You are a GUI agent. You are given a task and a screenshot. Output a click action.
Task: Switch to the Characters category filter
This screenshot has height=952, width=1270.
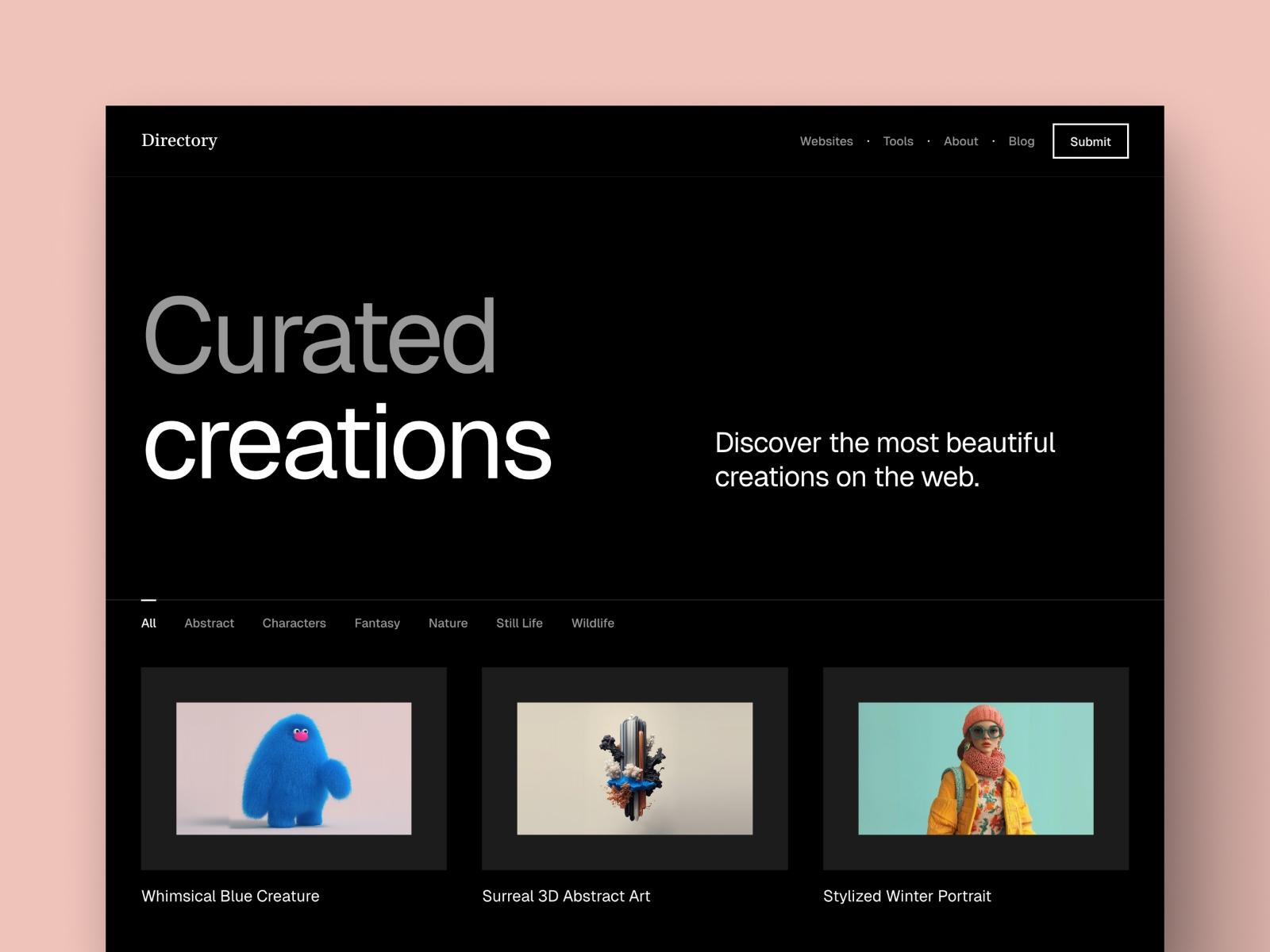(x=294, y=624)
